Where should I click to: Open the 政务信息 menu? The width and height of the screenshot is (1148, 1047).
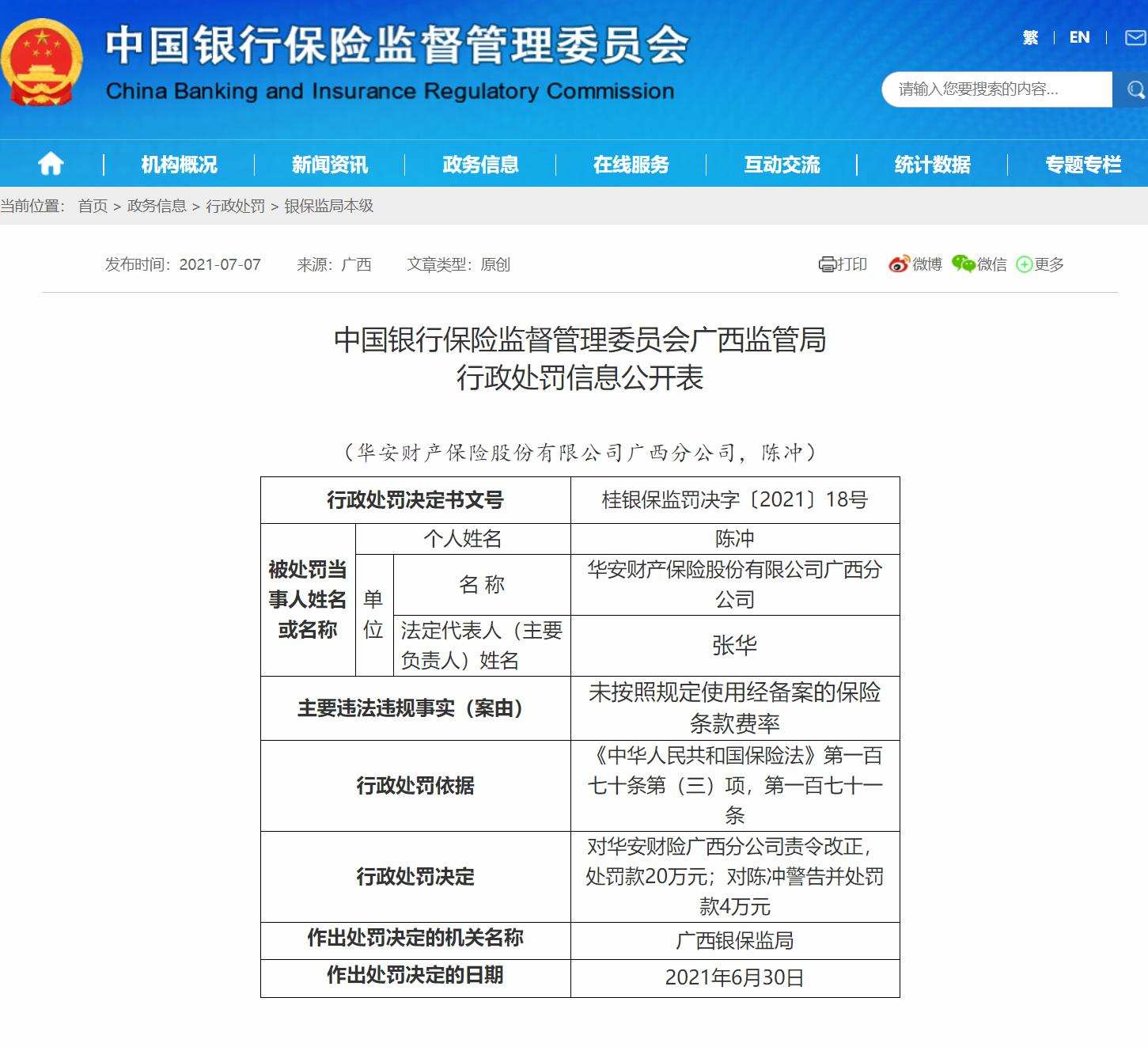(x=480, y=165)
